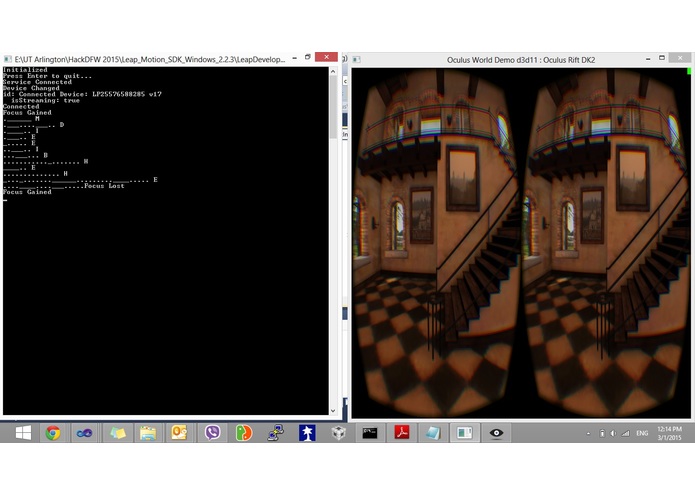This screenshot has height=494, width=695.
Task: Switch to the command prompt taskbar icon
Action: tap(370, 432)
